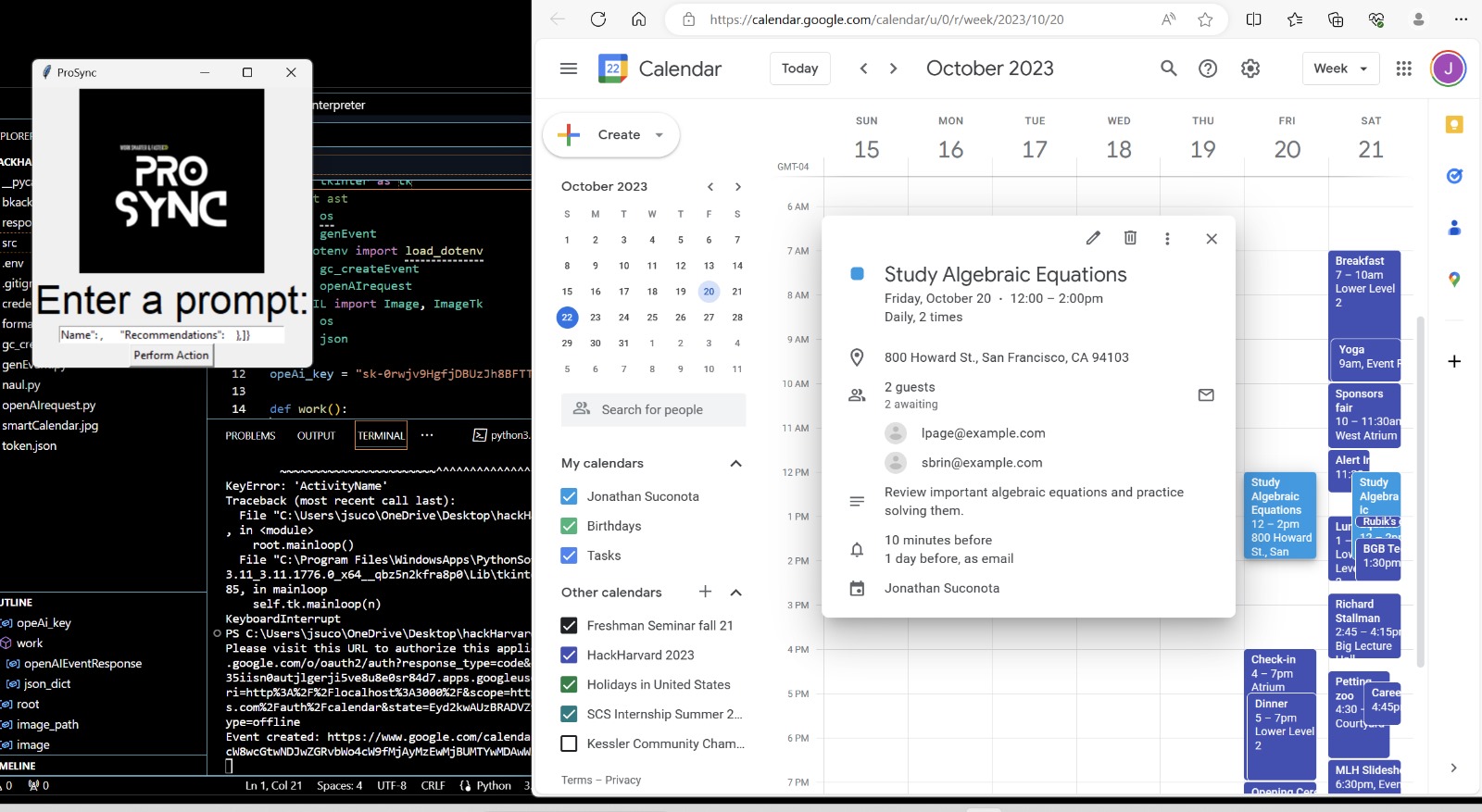Toggle Holidays in United States calendar
This screenshot has width=1482, height=812.
(x=569, y=685)
